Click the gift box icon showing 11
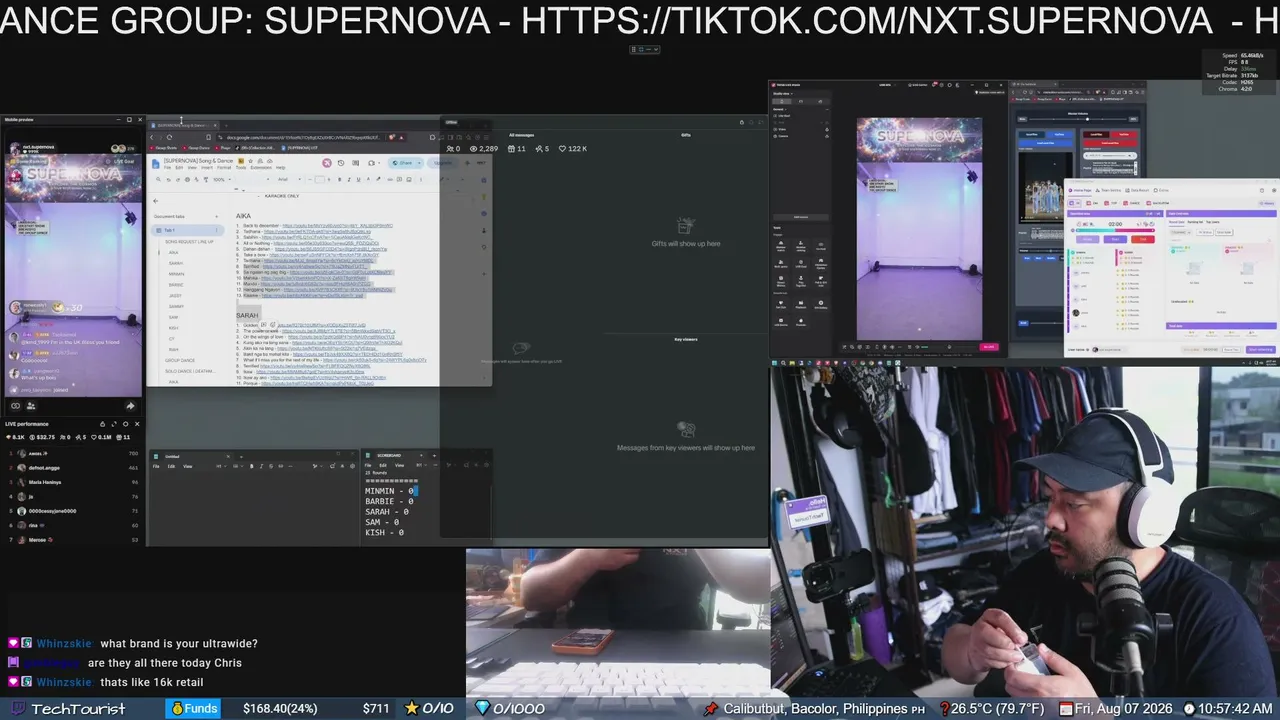 click(510, 149)
